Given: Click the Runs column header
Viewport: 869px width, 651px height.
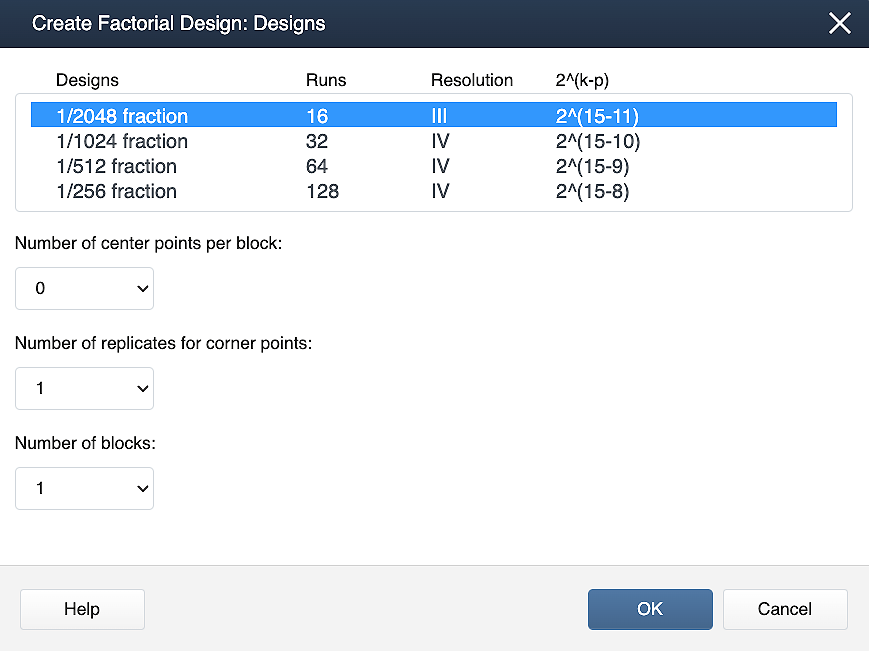Looking at the screenshot, I should 326,80.
